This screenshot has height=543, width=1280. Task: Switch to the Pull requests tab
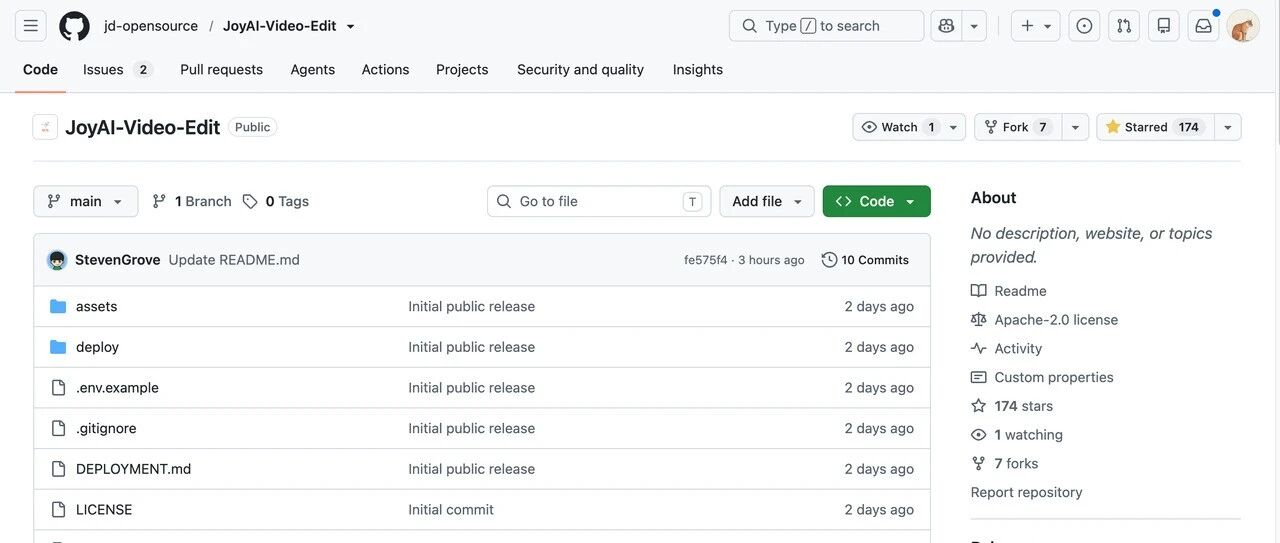coord(221,70)
